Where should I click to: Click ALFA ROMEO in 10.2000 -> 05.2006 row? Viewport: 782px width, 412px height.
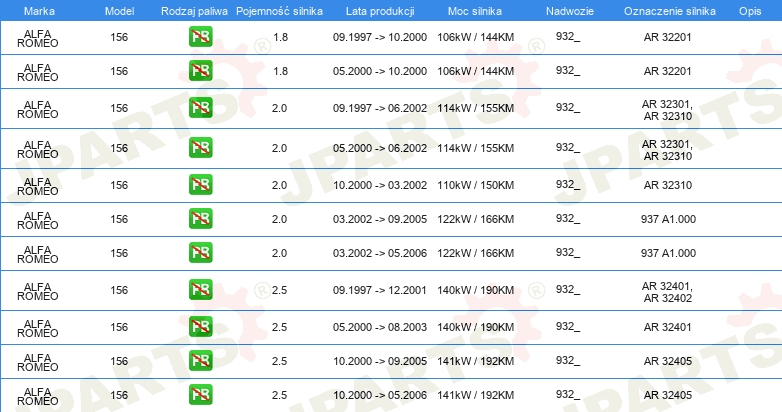point(37,396)
